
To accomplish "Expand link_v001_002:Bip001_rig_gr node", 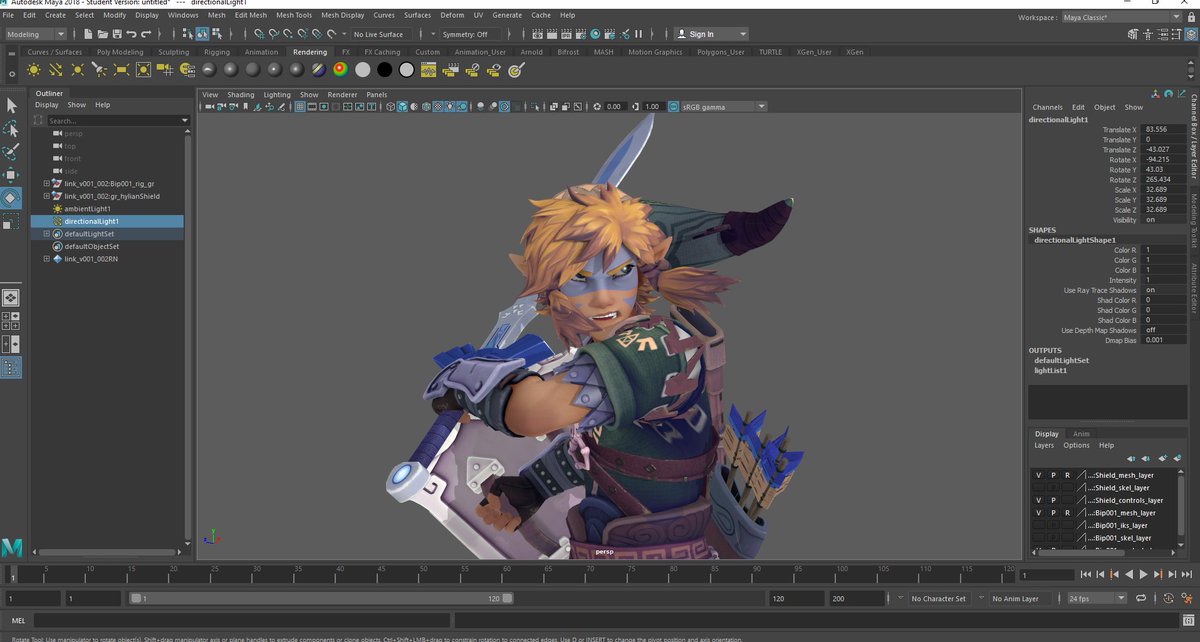I will (47, 184).
